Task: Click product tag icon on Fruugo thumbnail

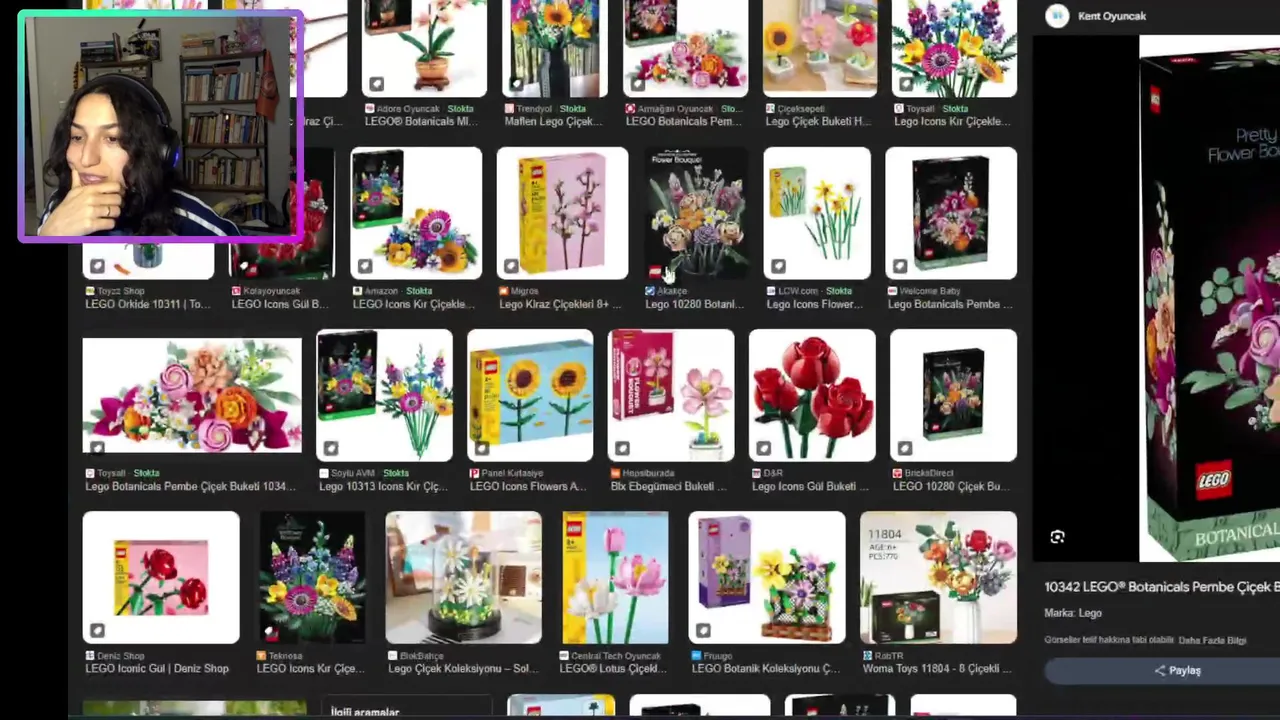Action: tap(703, 630)
